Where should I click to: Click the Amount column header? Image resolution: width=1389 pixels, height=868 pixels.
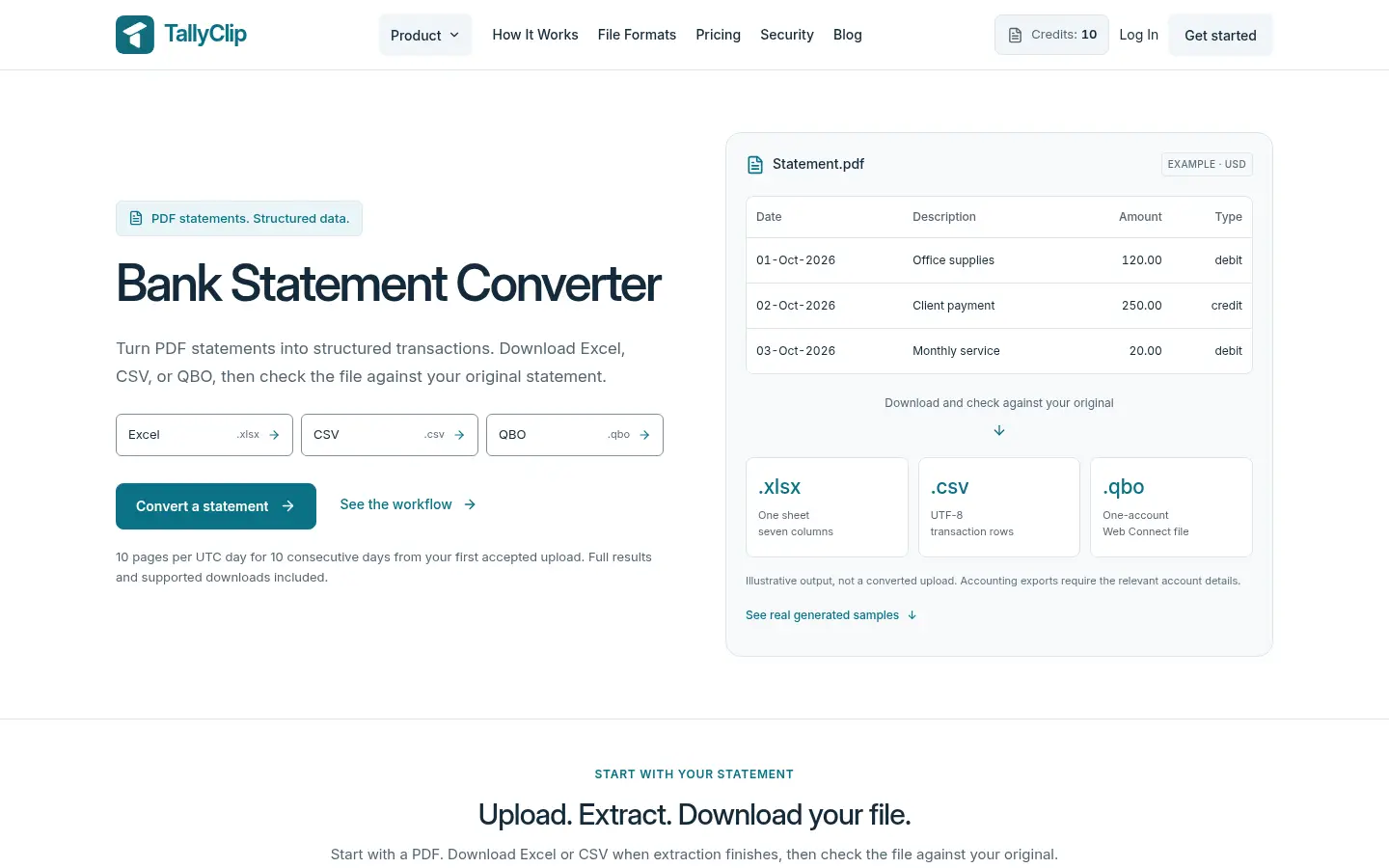[x=1140, y=217]
